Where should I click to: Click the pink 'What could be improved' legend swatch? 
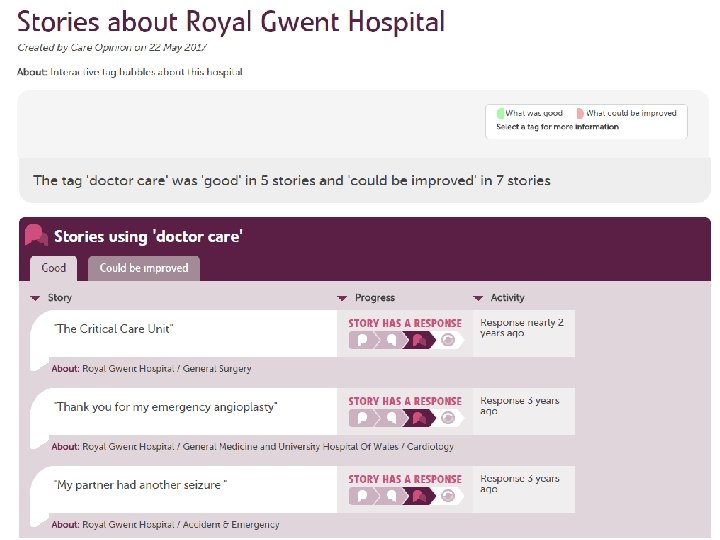coord(580,114)
